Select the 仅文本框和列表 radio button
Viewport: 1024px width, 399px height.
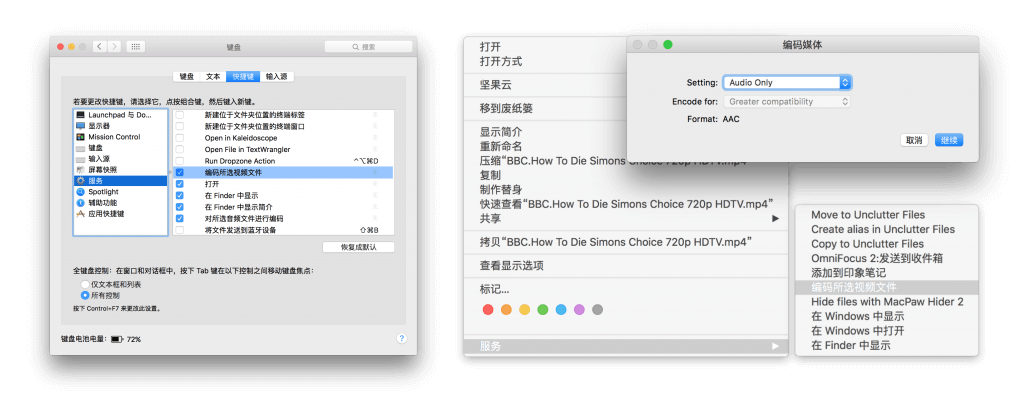[x=85, y=285]
